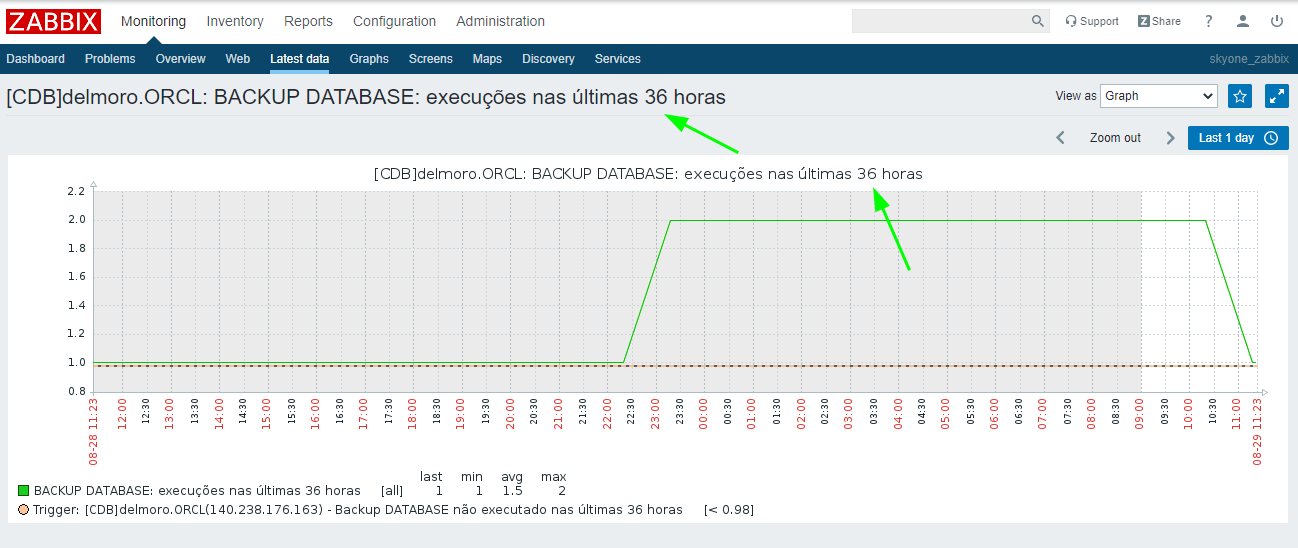Screen dimensions: 1298x548
Task: Click the legend label BACKUP DATABASE execuções
Action: tap(197, 491)
